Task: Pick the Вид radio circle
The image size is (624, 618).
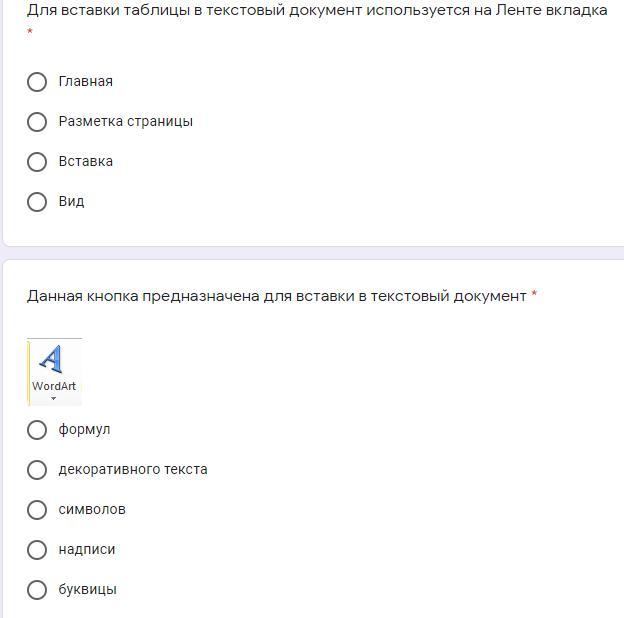Action: coord(37,202)
